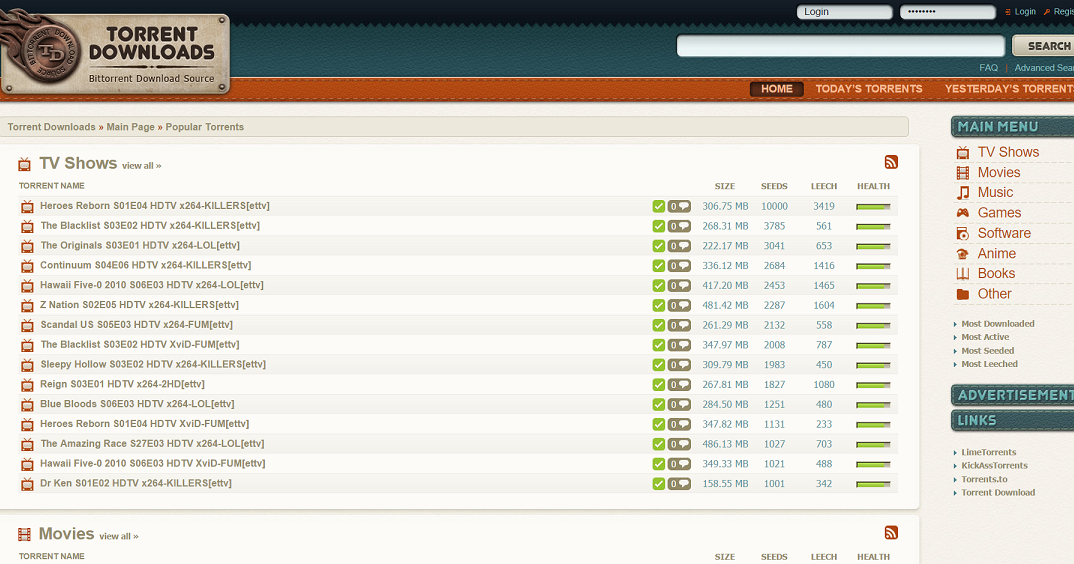The image size is (1074, 564).
Task: Click health bar for The Amazing Race S27E03
Action: (873, 445)
